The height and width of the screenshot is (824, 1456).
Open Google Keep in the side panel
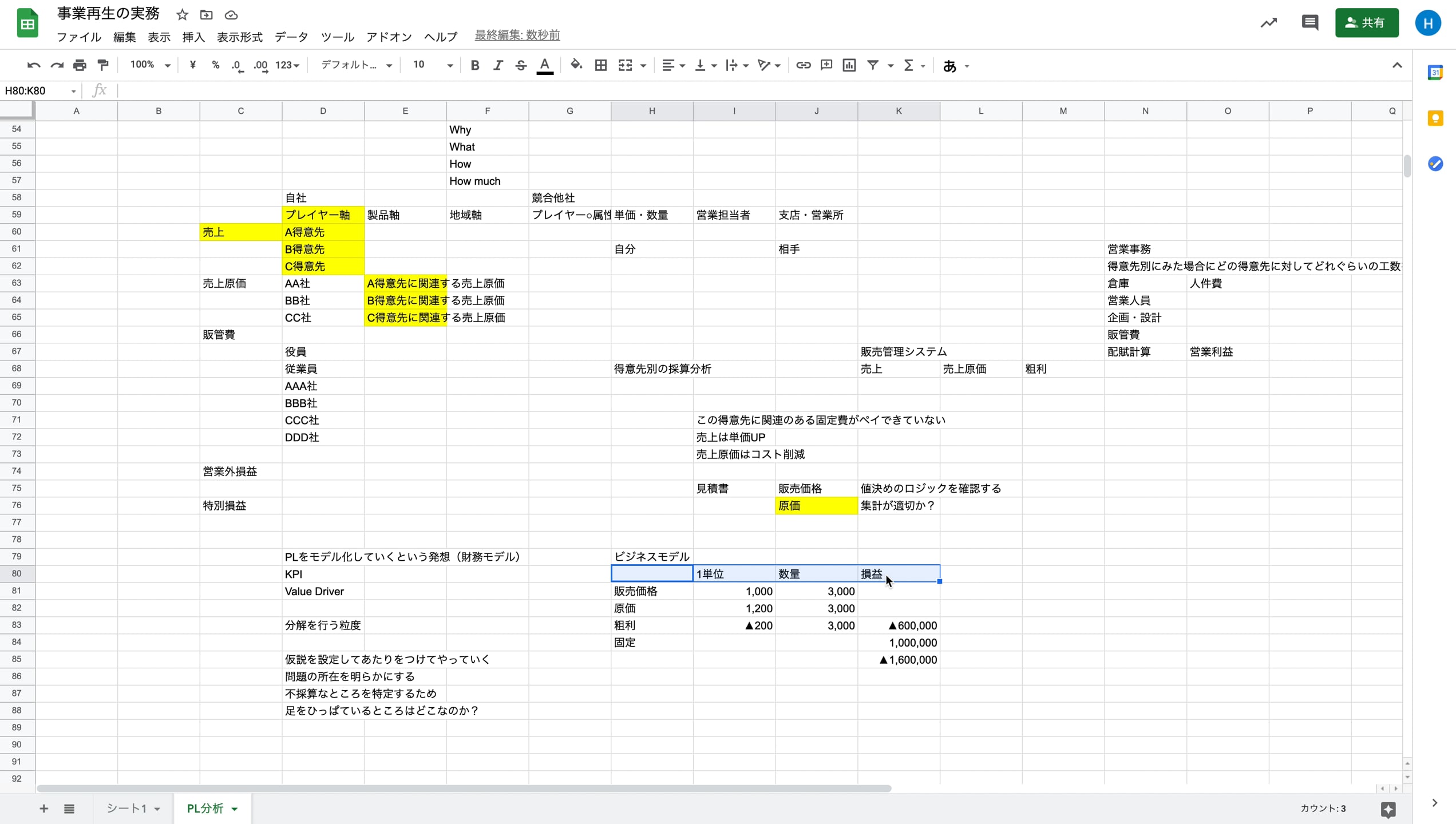(1436, 118)
